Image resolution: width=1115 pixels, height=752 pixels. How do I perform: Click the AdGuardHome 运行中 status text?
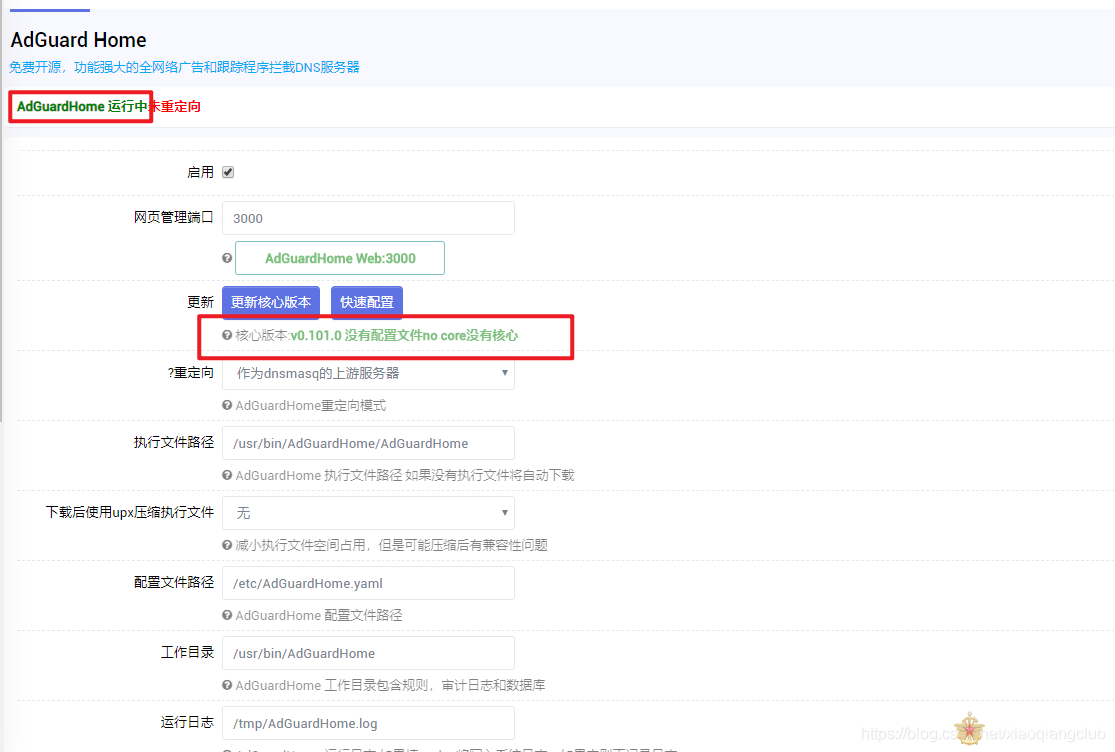pyautogui.click(x=82, y=107)
